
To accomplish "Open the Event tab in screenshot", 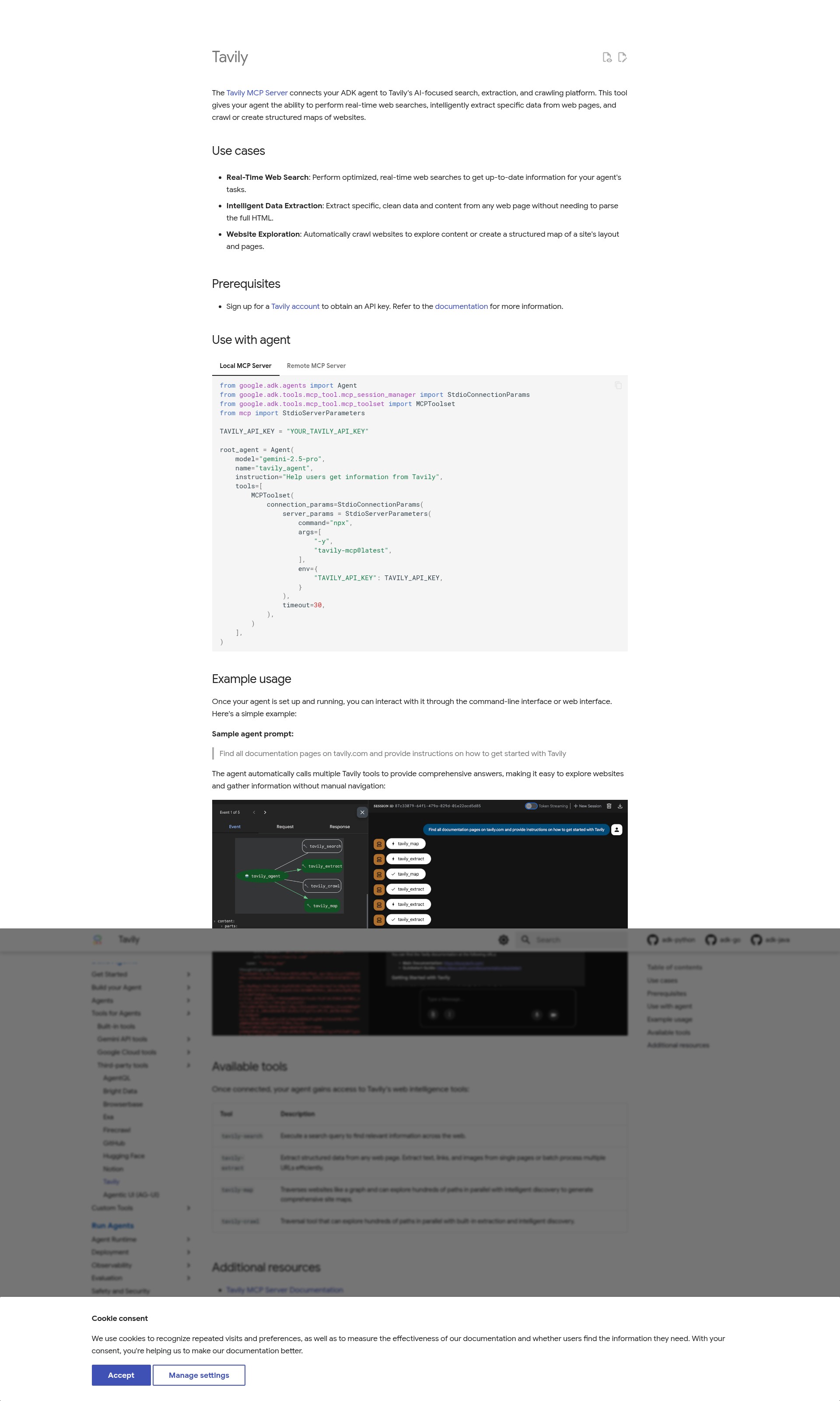I will [x=235, y=827].
